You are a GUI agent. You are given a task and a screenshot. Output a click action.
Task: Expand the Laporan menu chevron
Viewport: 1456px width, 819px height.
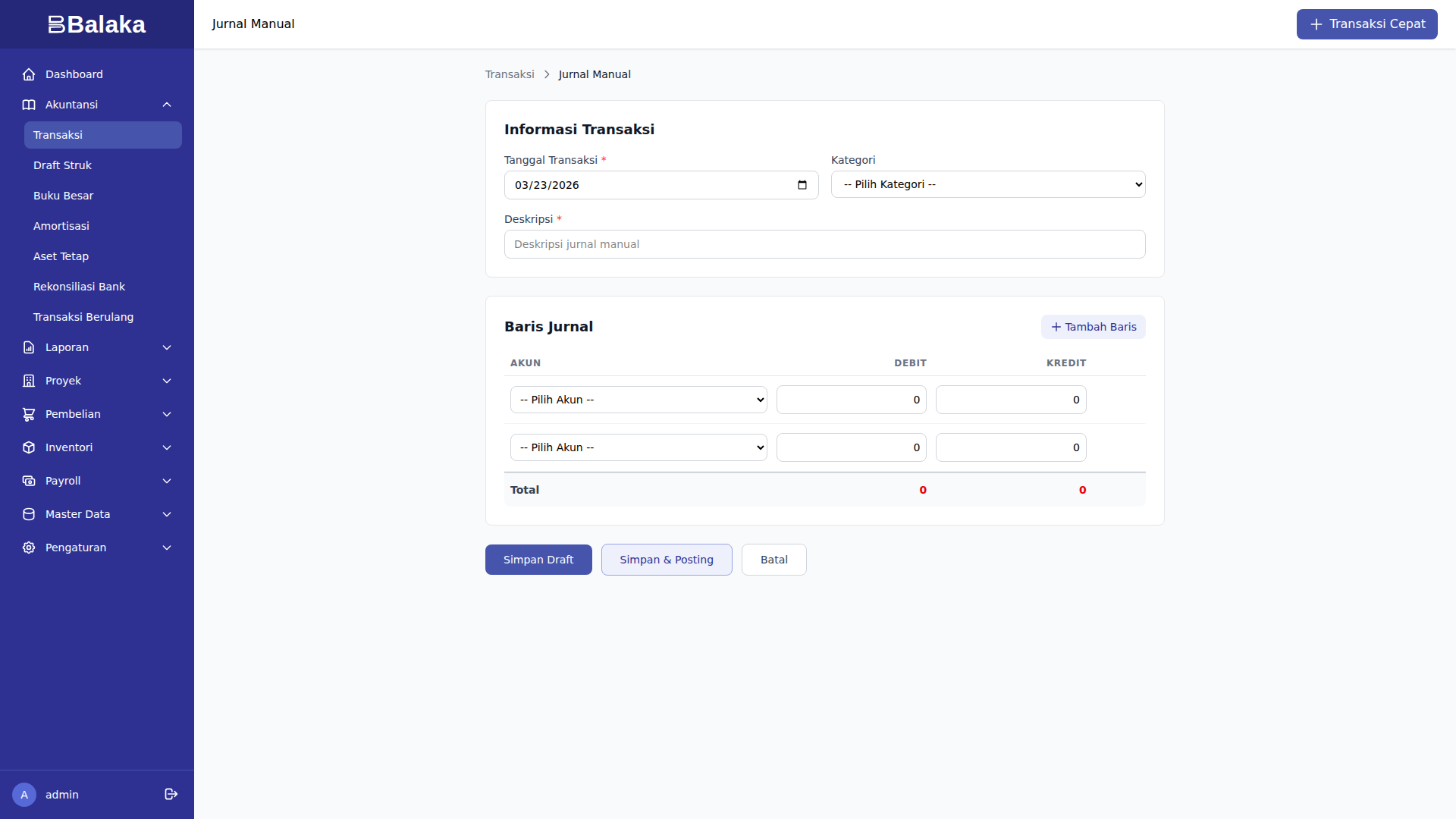pos(167,347)
